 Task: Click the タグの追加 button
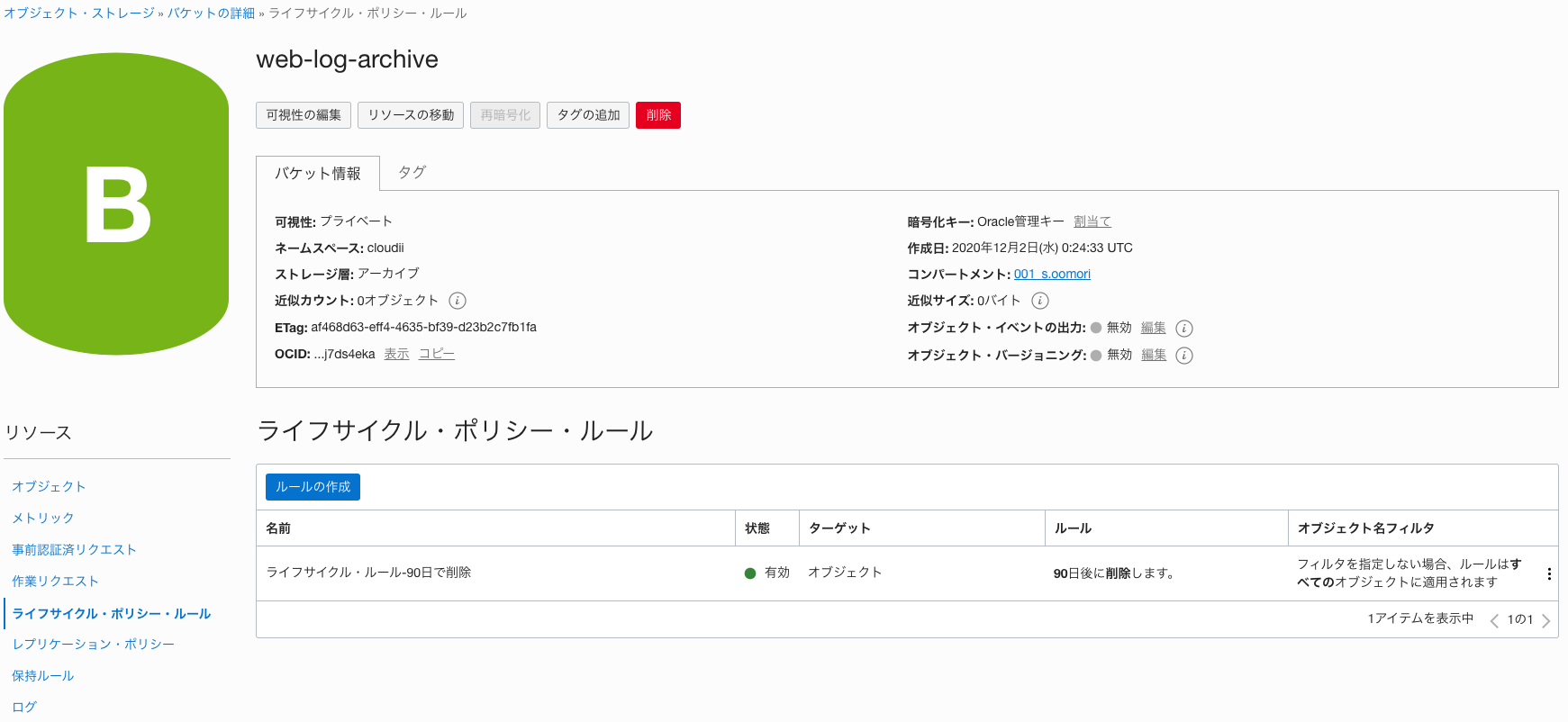588,115
